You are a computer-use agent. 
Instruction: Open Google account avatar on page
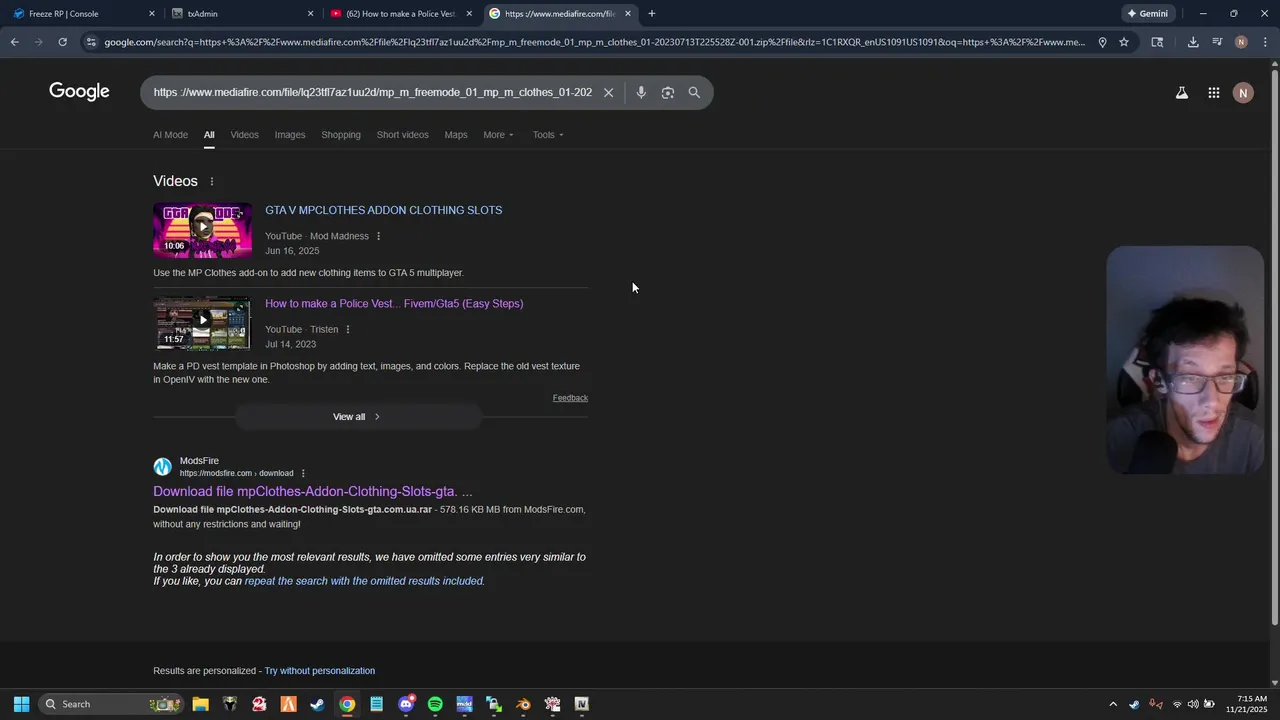click(1243, 93)
